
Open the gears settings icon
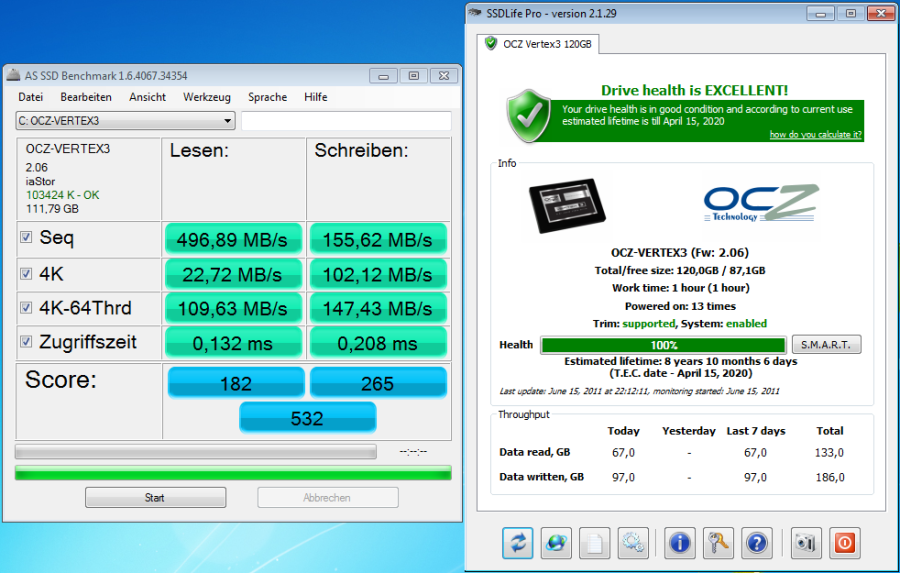[x=633, y=543]
